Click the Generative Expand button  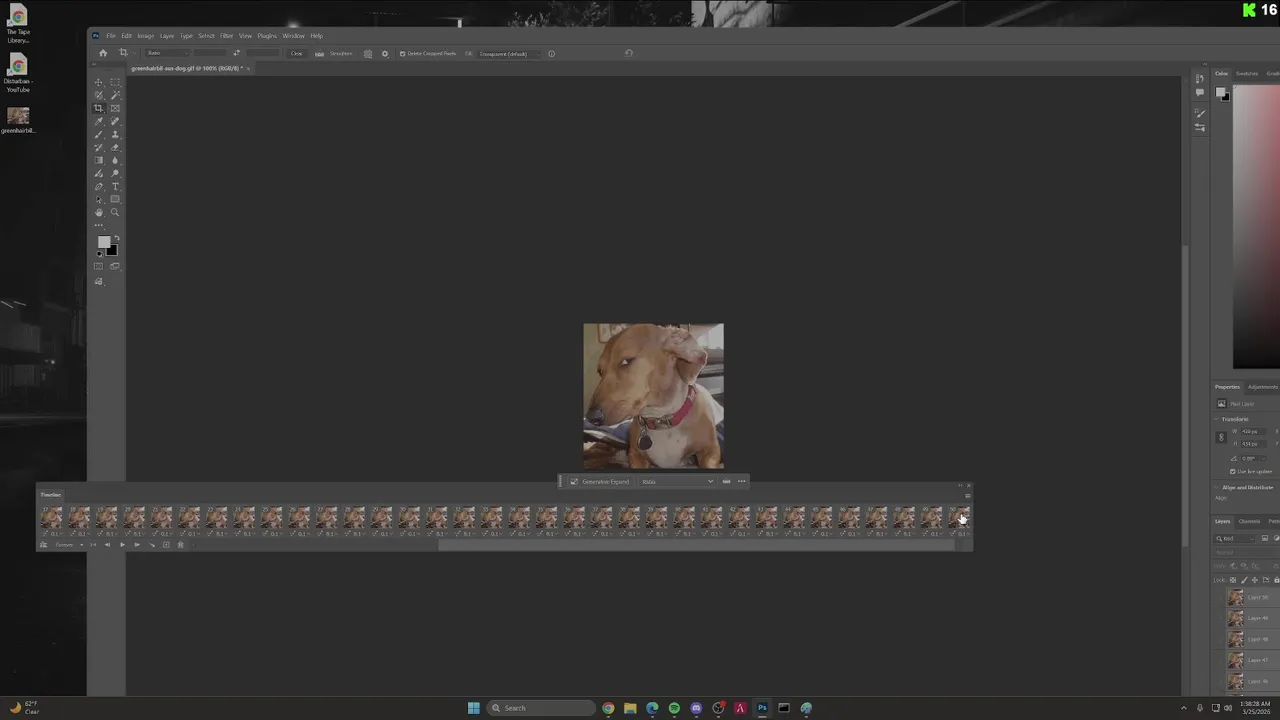pos(600,481)
